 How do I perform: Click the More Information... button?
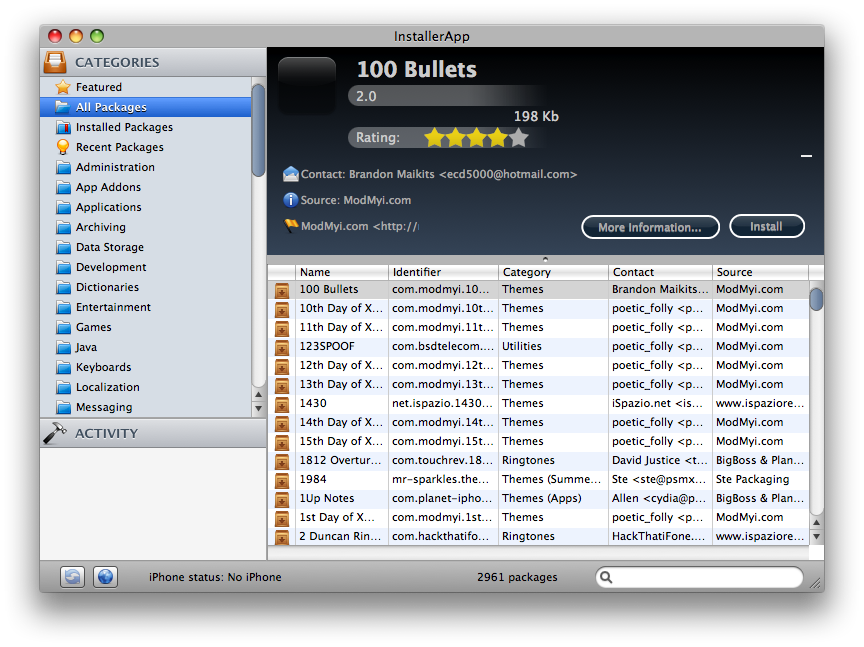point(650,227)
